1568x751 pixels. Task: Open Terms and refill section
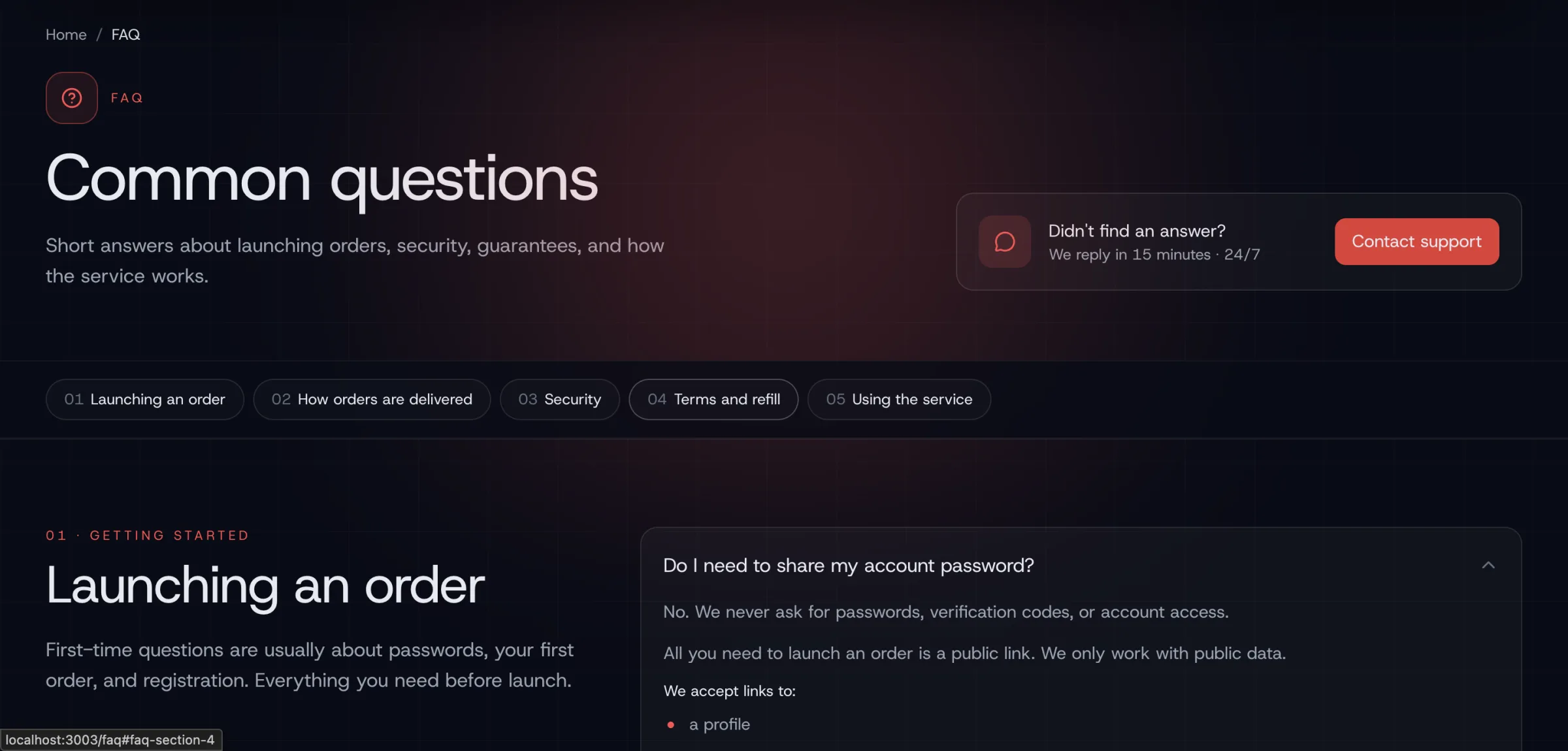pyautogui.click(x=713, y=399)
